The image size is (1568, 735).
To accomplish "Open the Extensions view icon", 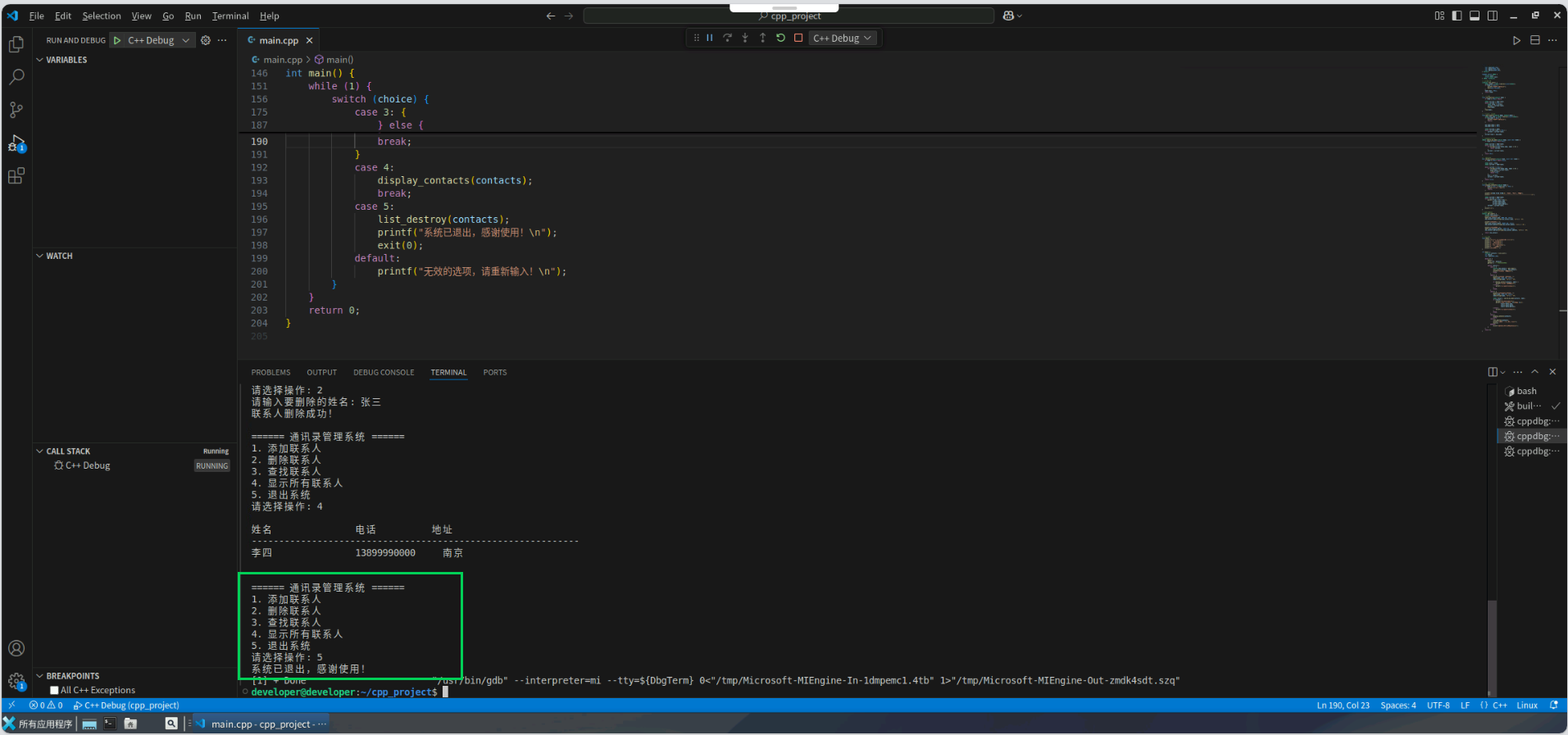I will pos(16,175).
